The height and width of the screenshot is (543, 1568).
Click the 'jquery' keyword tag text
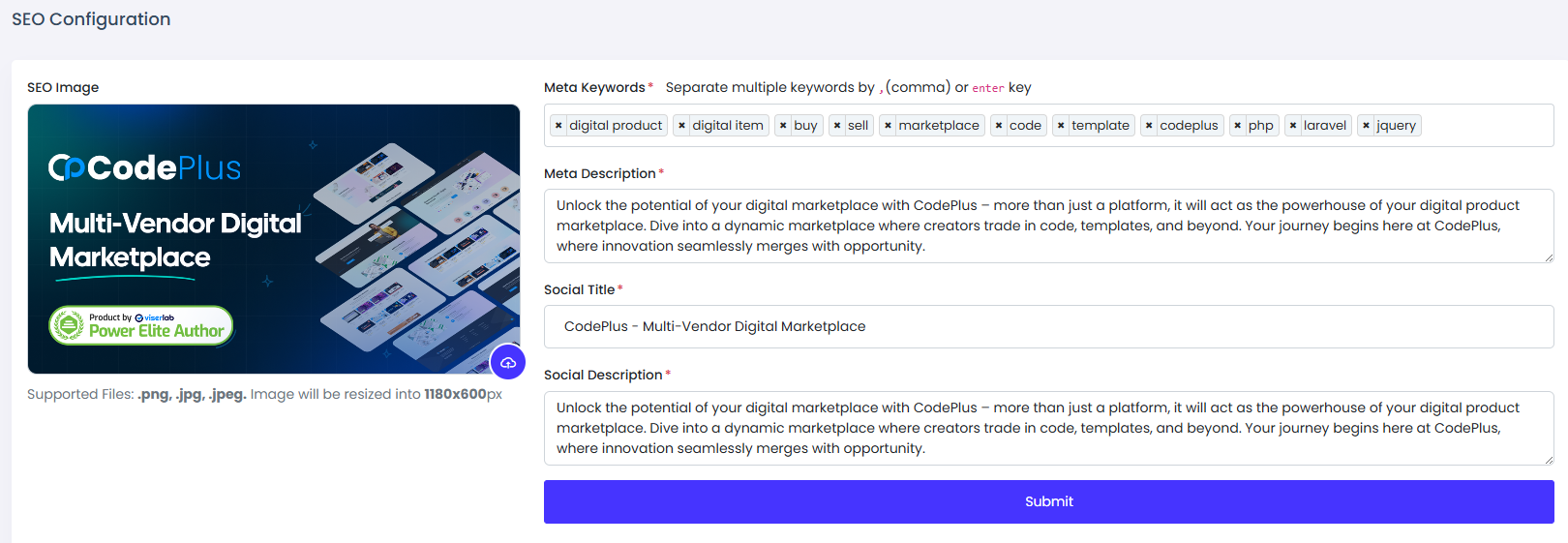tap(1396, 126)
